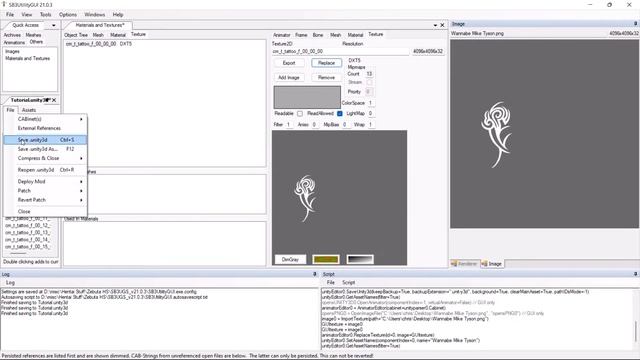This screenshot has width=640, height=360.
Task: Select the Image tab at panel bottom
Action: (x=491, y=264)
